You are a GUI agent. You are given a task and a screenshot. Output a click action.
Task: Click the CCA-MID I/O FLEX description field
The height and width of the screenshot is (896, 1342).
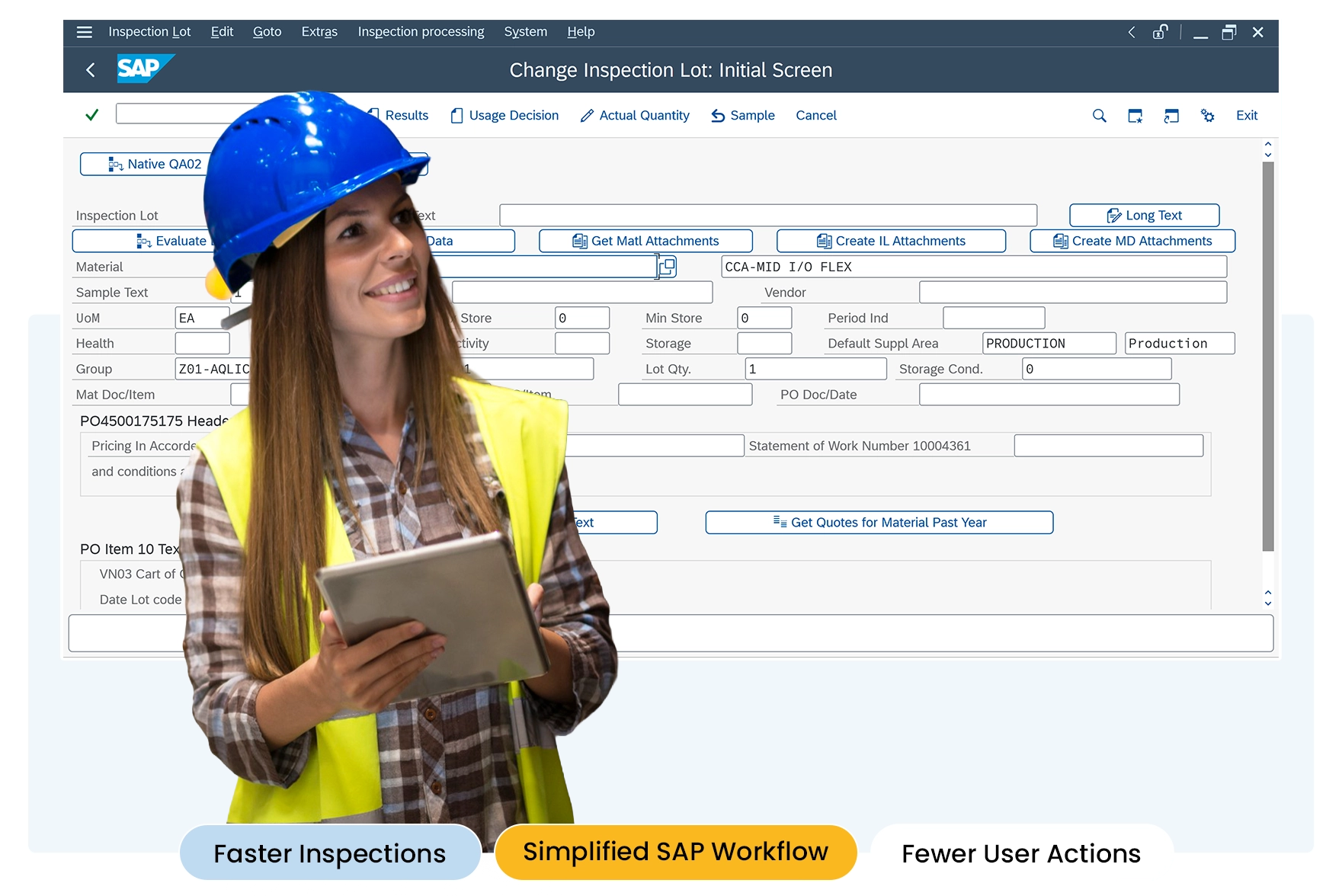pos(974,267)
